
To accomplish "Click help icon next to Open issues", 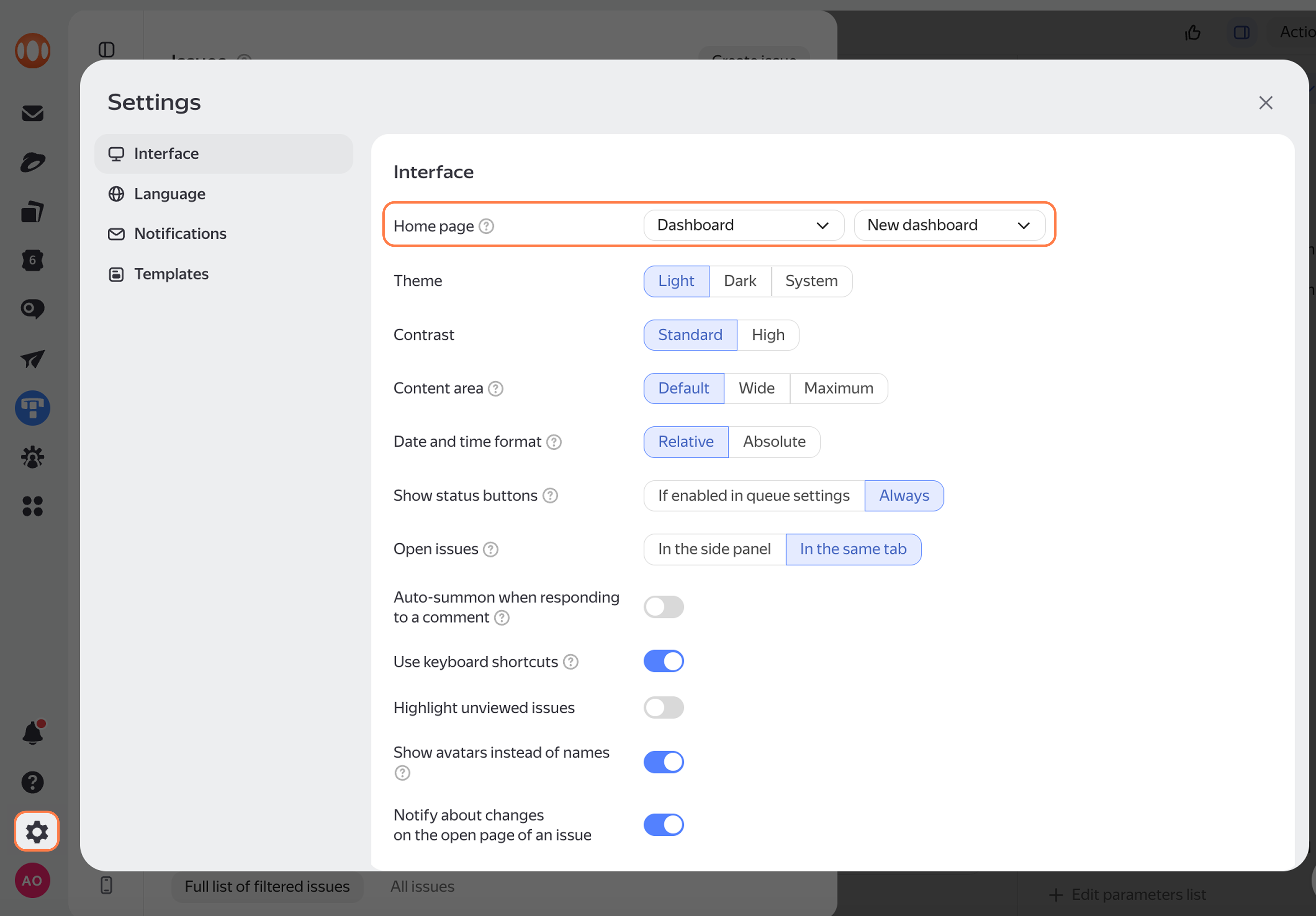I will coord(491,549).
